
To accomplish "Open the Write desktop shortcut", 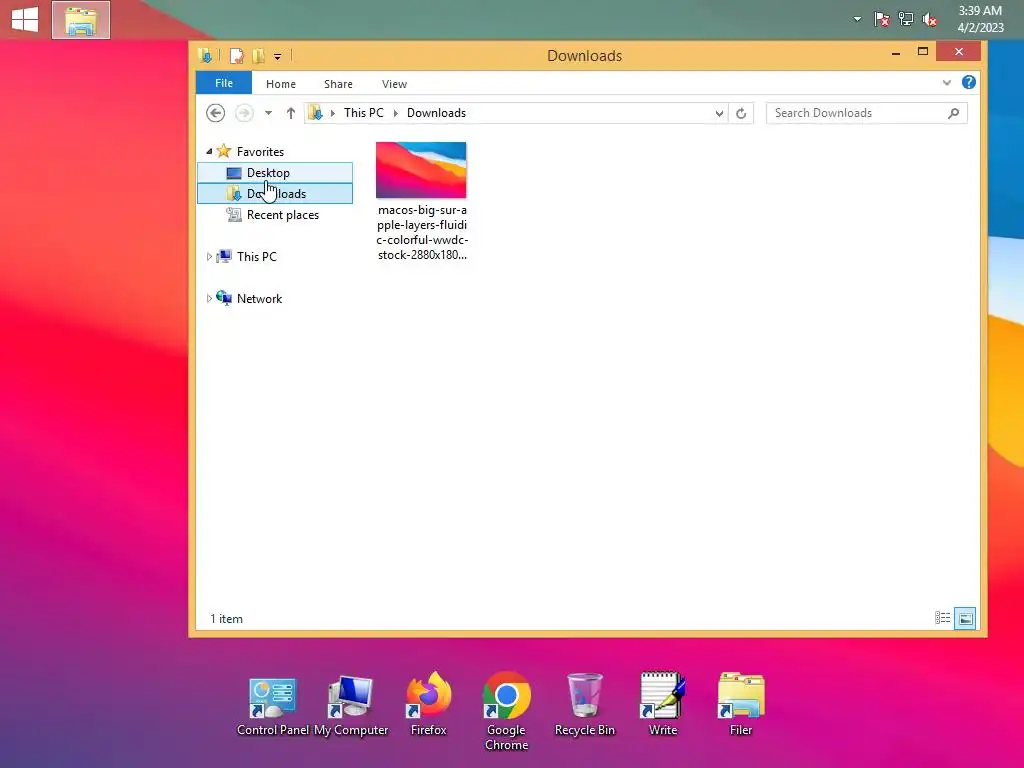I will (x=663, y=705).
